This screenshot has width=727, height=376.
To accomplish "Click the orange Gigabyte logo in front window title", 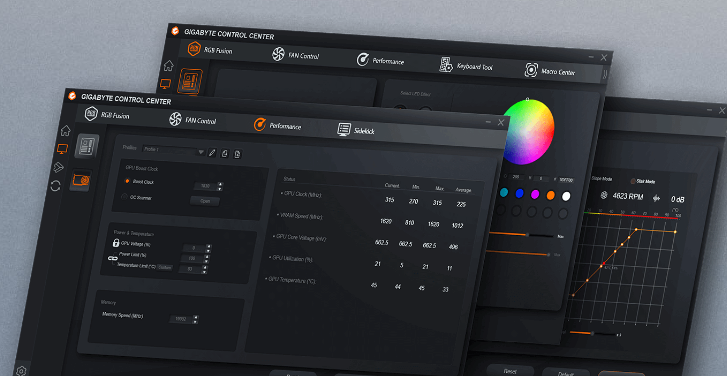I will pyautogui.click(x=72, y=96).
